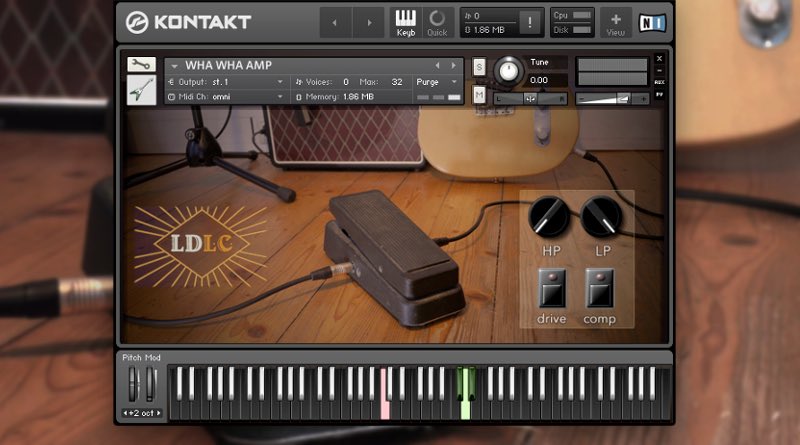Click the wah pedal image
Screen dimensions: 800x445
point(393,258)
